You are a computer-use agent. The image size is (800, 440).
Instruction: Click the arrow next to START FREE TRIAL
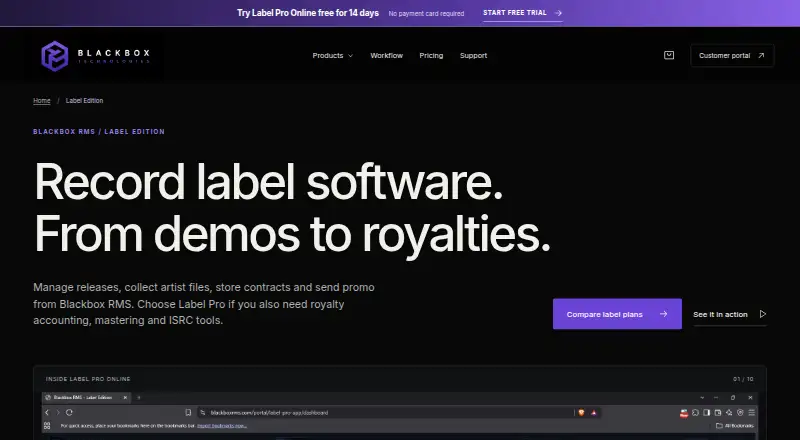click(558, 13)
